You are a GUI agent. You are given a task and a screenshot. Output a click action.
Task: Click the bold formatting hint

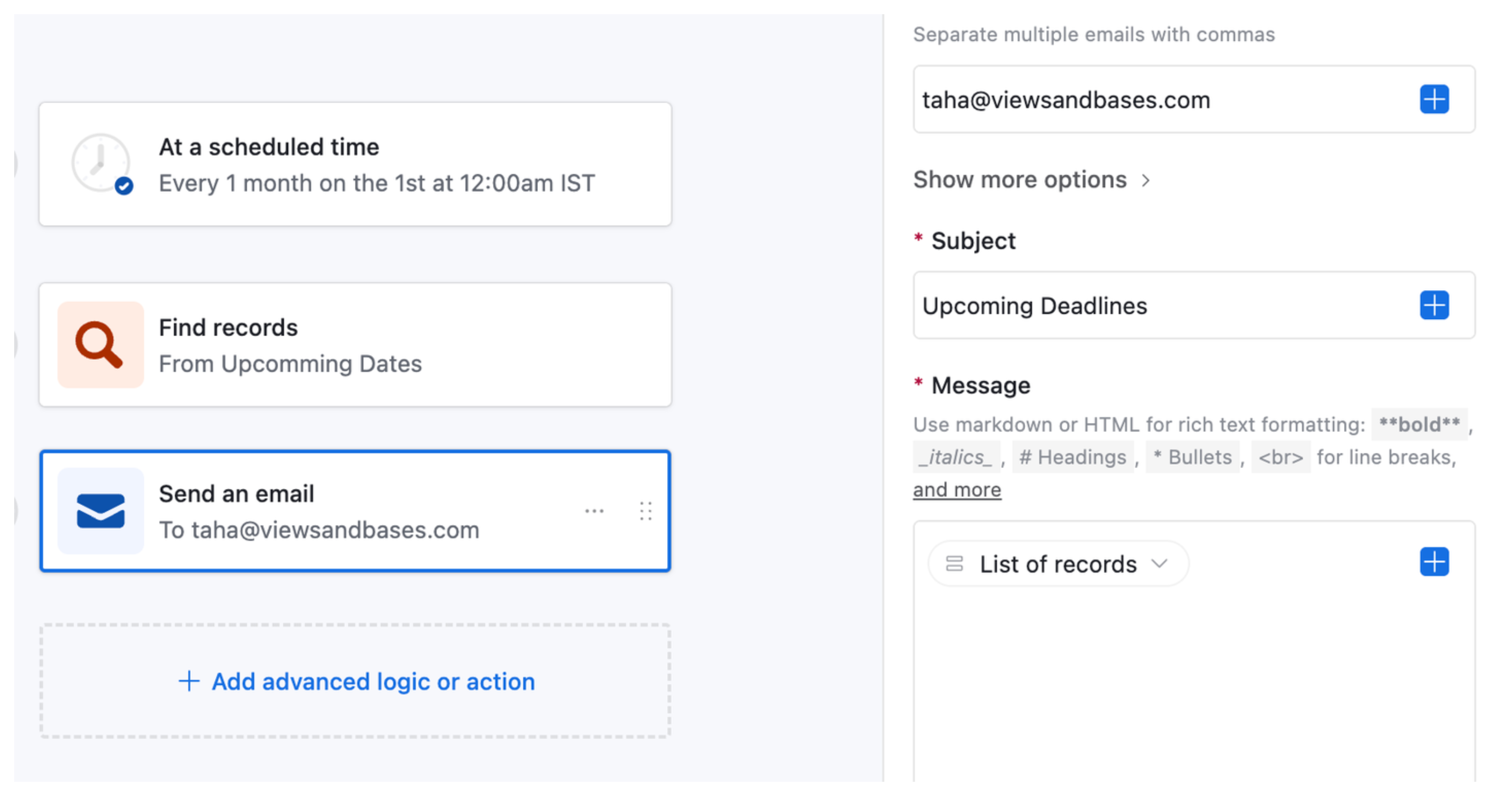(1420, 424)
